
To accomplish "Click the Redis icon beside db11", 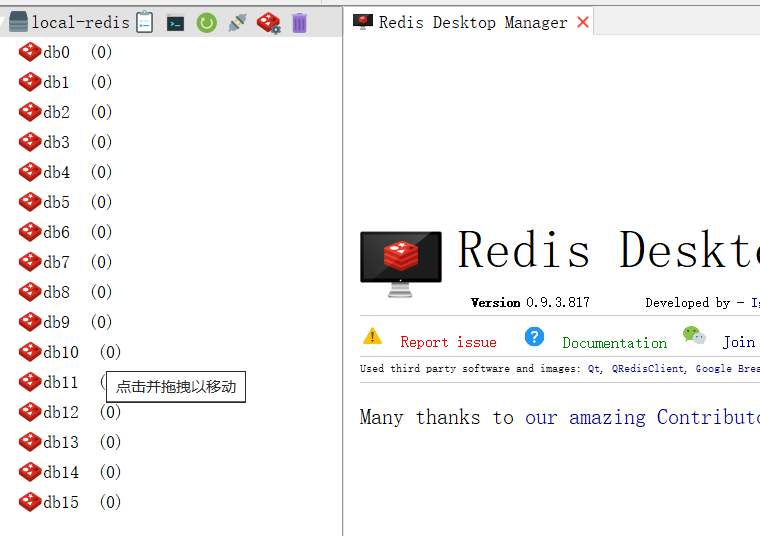I will tap(30, 382).
